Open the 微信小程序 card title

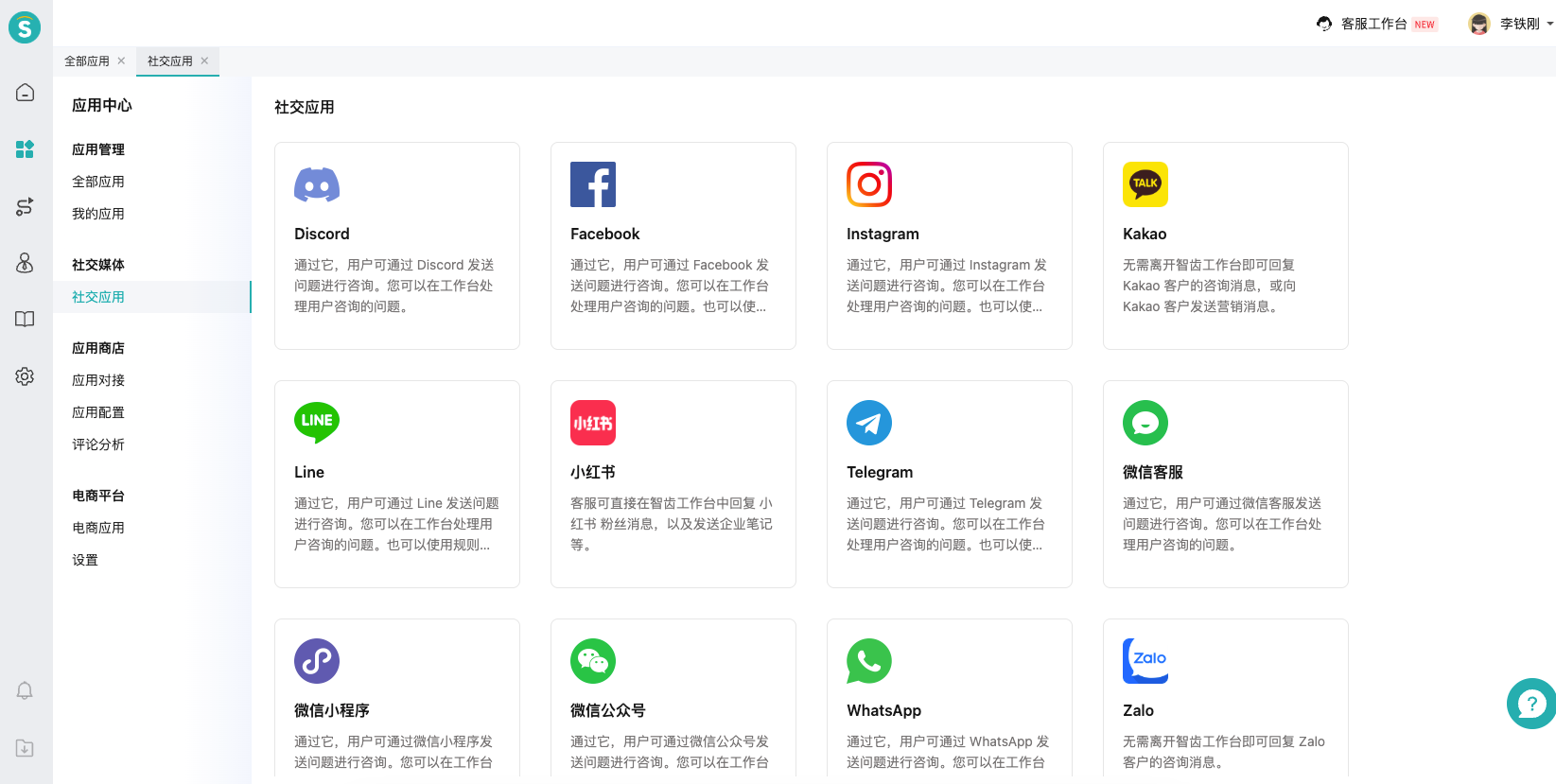(x=332, y=710)
